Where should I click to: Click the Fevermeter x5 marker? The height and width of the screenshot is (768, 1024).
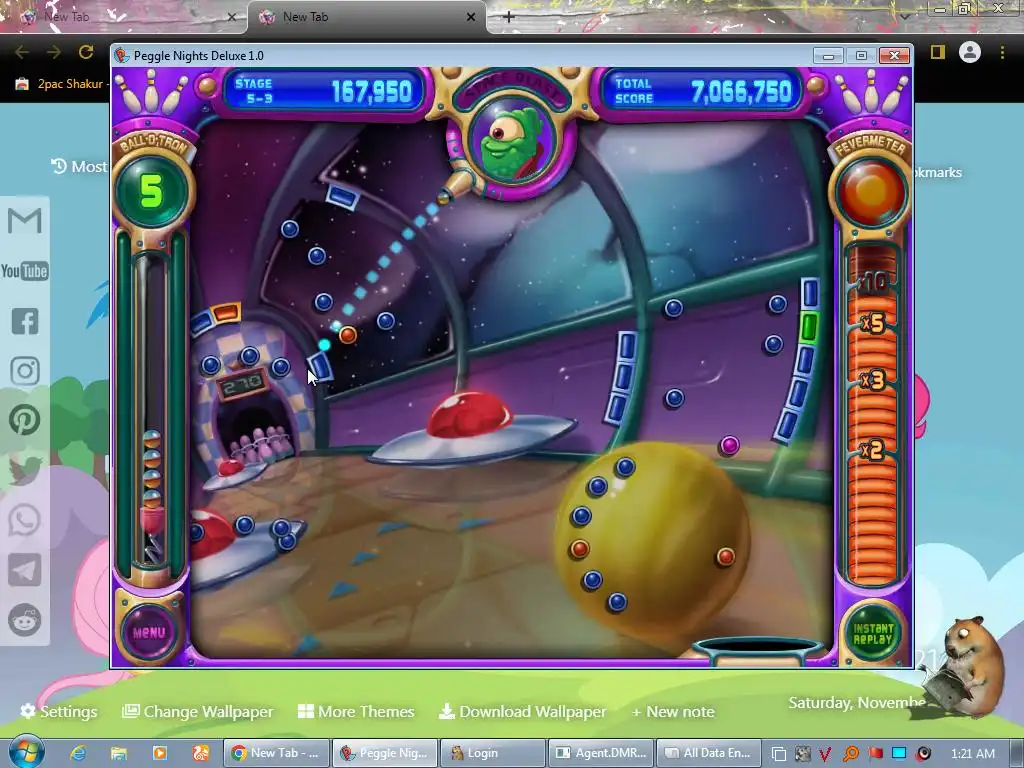(x=872, y=323)
